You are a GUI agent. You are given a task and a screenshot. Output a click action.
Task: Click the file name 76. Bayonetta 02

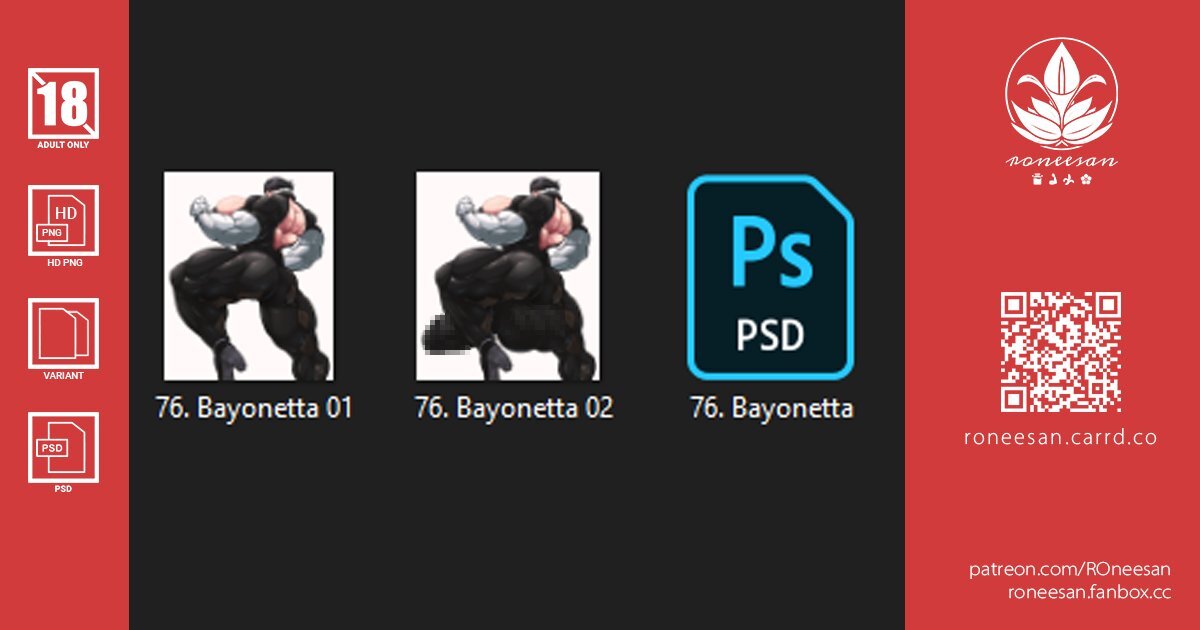tap(514, 408)
